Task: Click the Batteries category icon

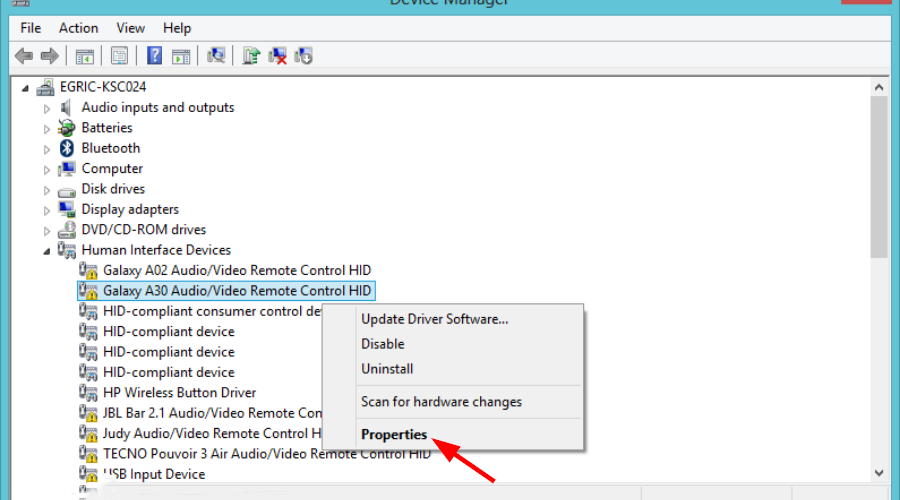Action: pyautogui.click(x=67, y=127)
